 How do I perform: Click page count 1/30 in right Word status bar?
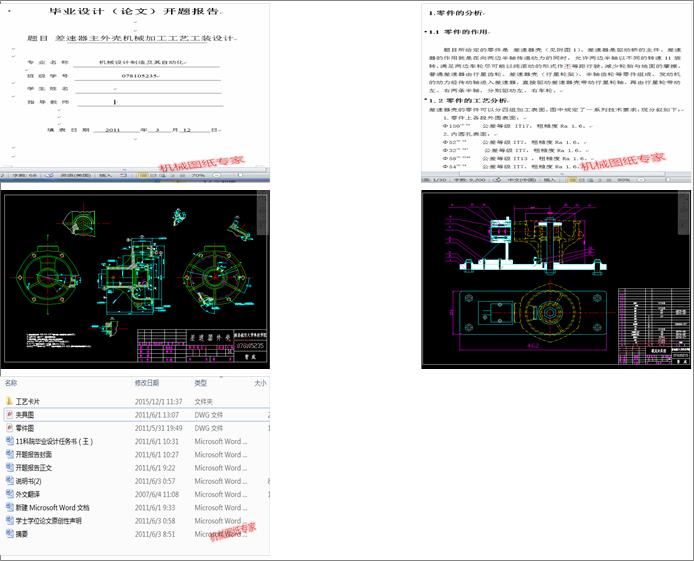434,180
